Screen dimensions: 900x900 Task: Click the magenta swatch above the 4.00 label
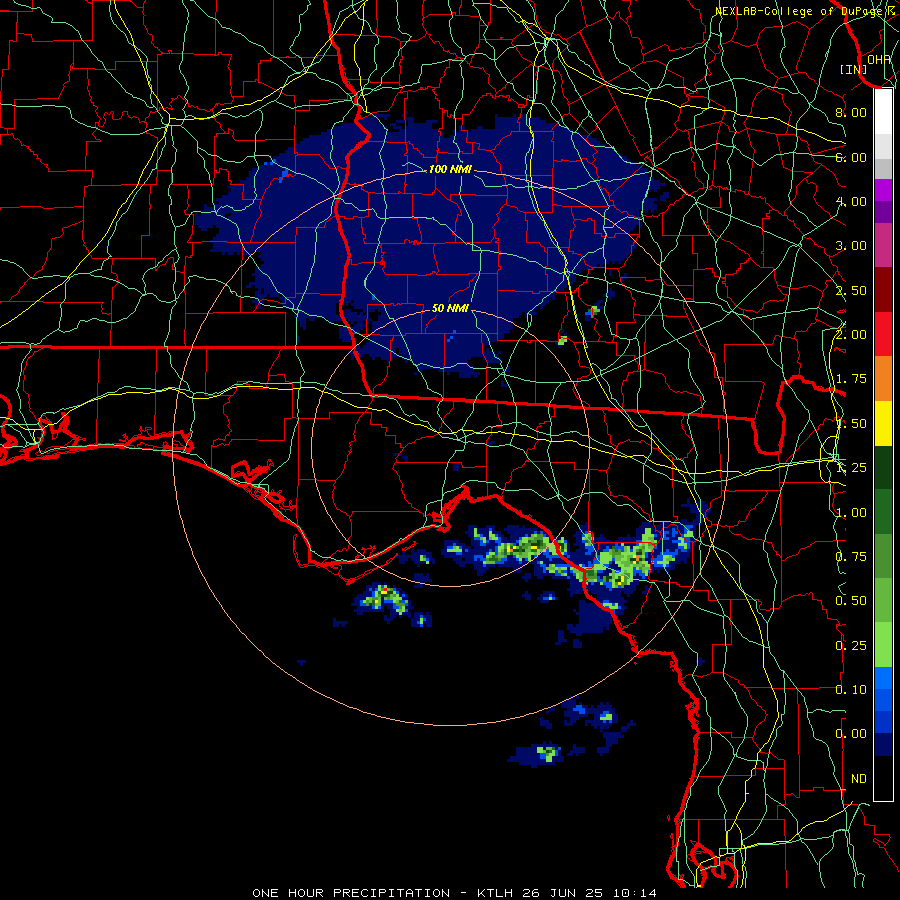[x=883, y=190]
